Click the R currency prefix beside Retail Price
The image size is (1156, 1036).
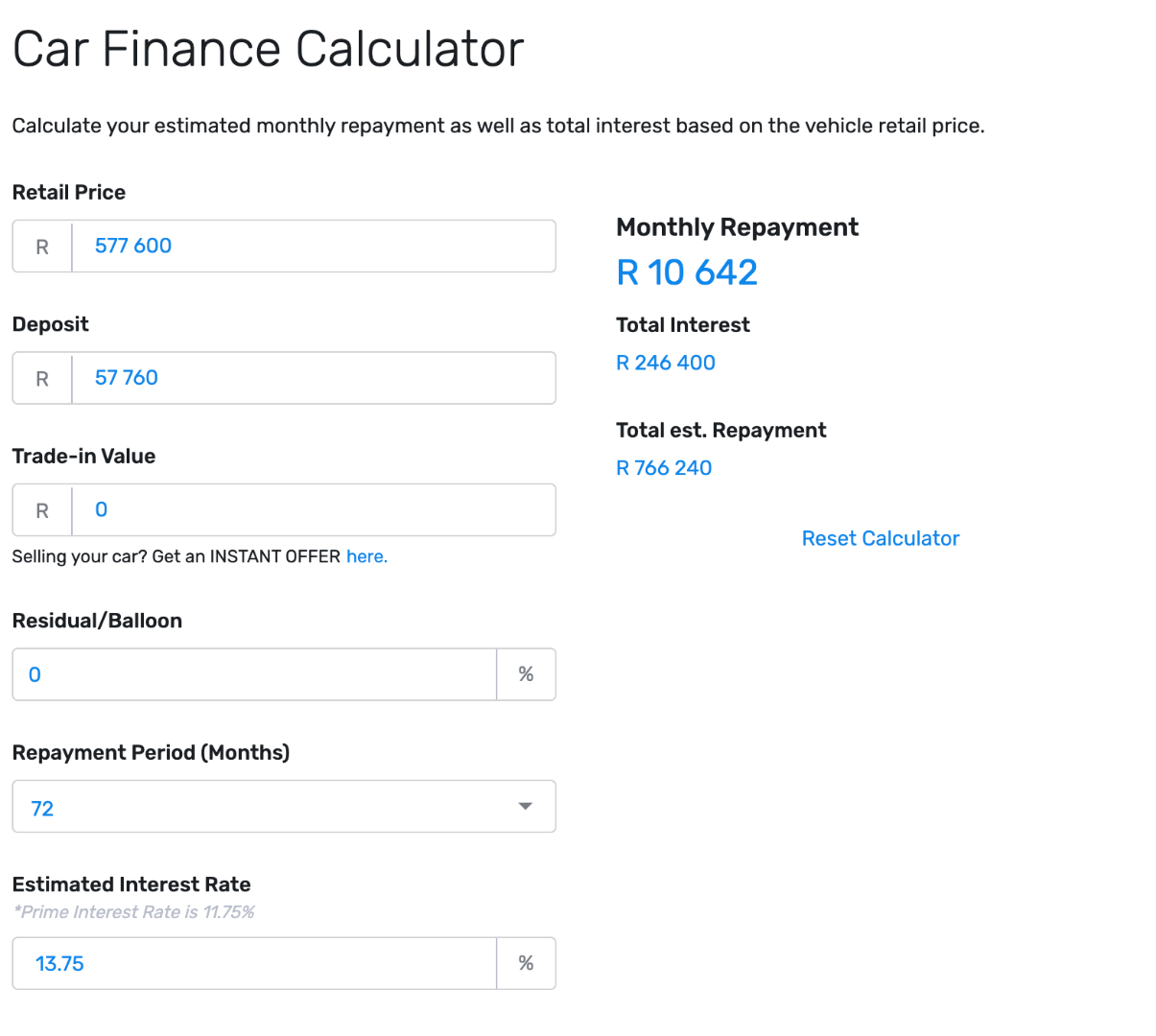(x=42, y=247)
